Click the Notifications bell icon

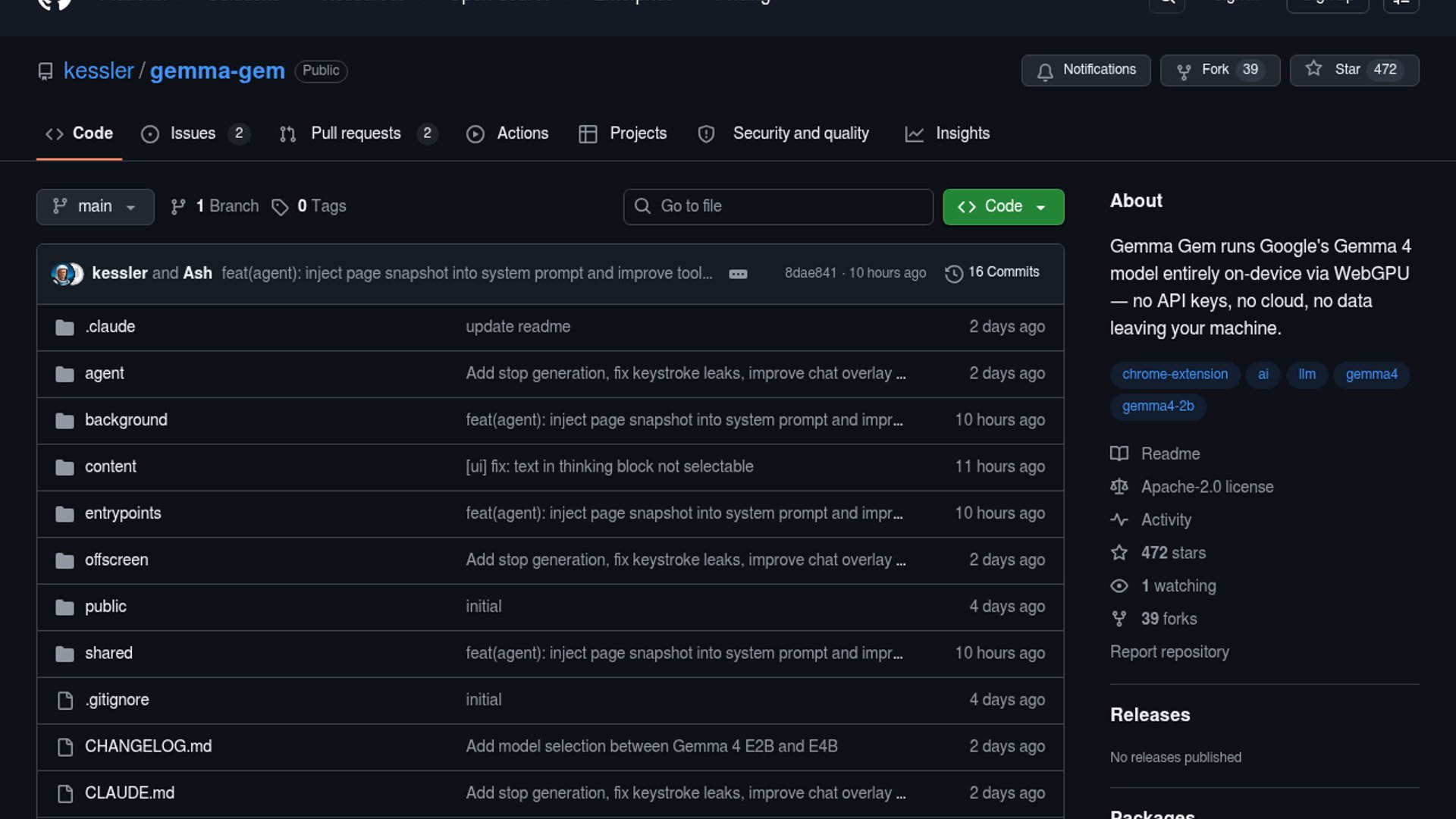tap(1045, 71)
